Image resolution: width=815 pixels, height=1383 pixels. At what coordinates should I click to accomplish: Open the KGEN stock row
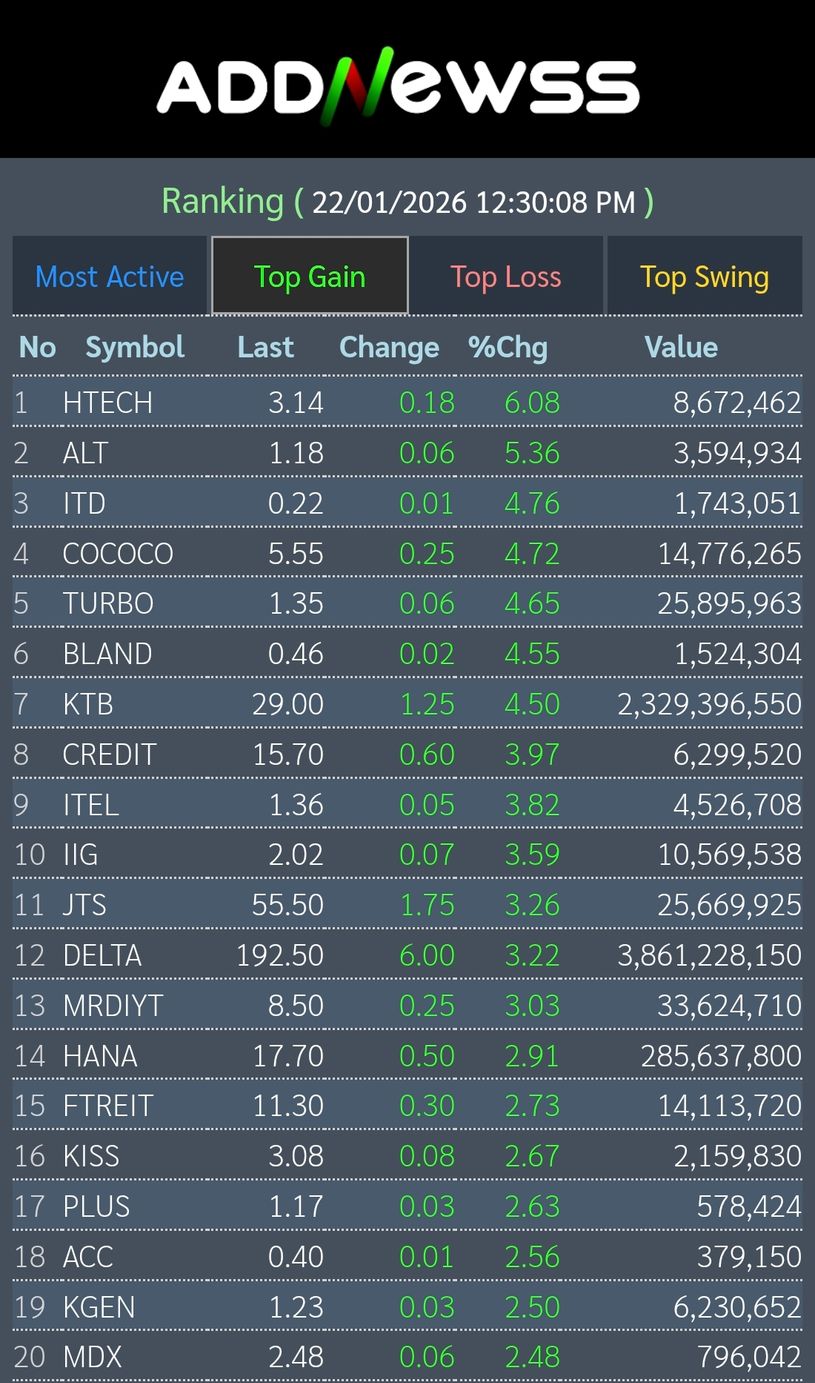click(x=99, y=1307)
